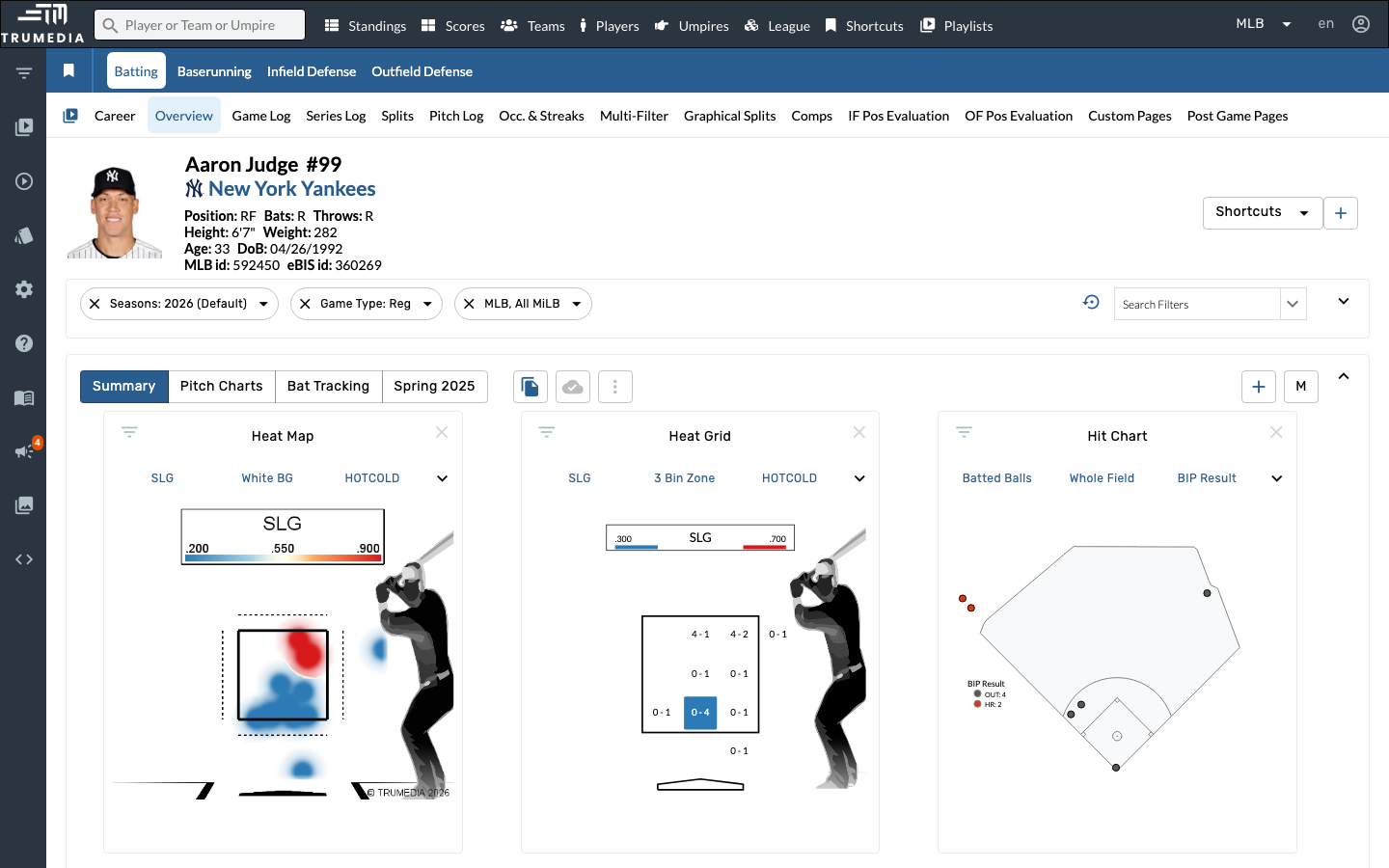The height and width of the screenshot is (868, 1389).
Task: Collapse the summary panel chevron
Action: point(1344,376)
